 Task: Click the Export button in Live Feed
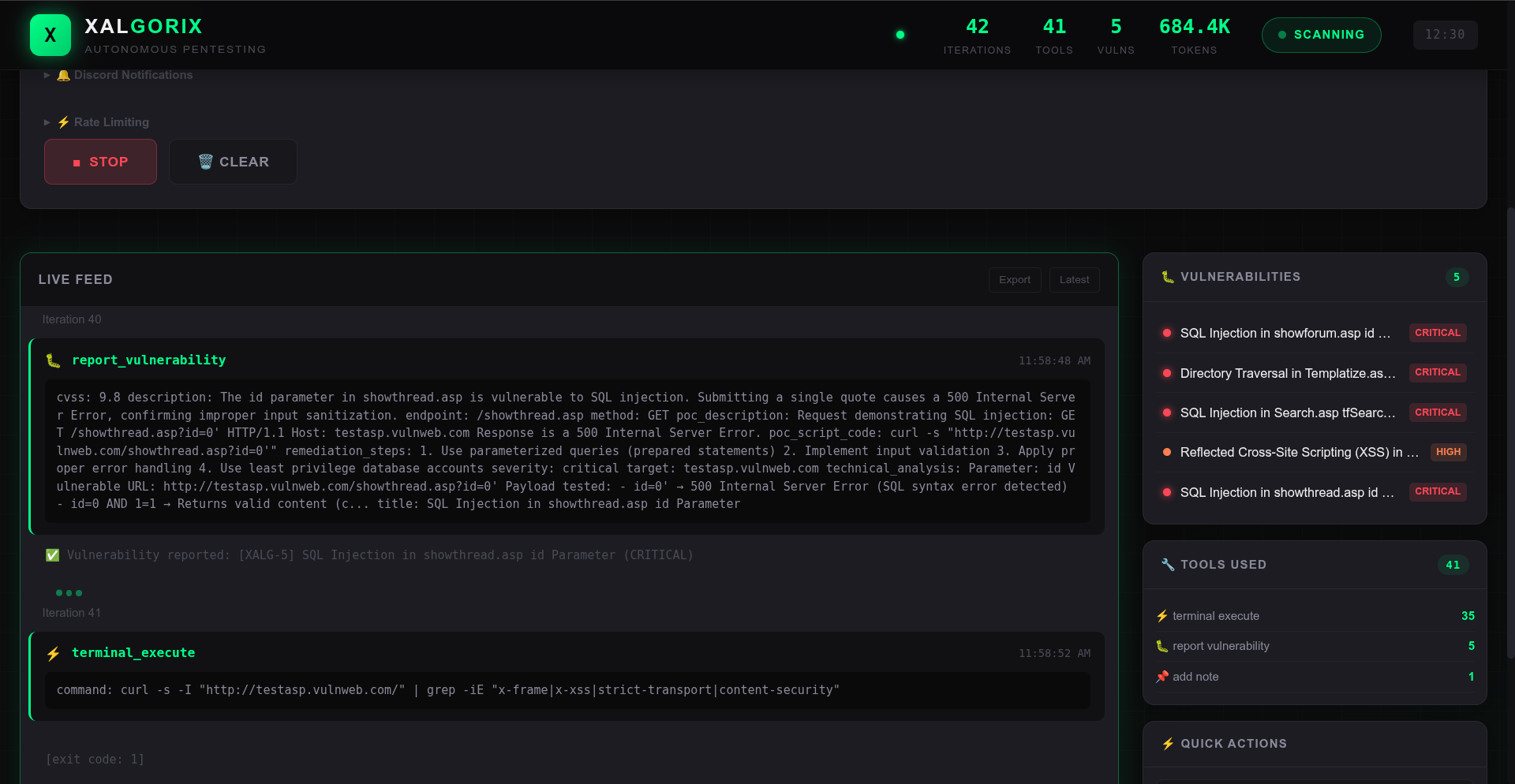pos(1015,279)
